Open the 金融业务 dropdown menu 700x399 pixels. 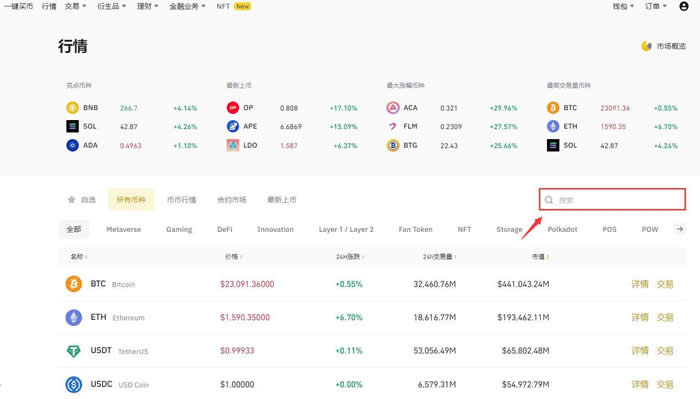click(x=187, y=6)
